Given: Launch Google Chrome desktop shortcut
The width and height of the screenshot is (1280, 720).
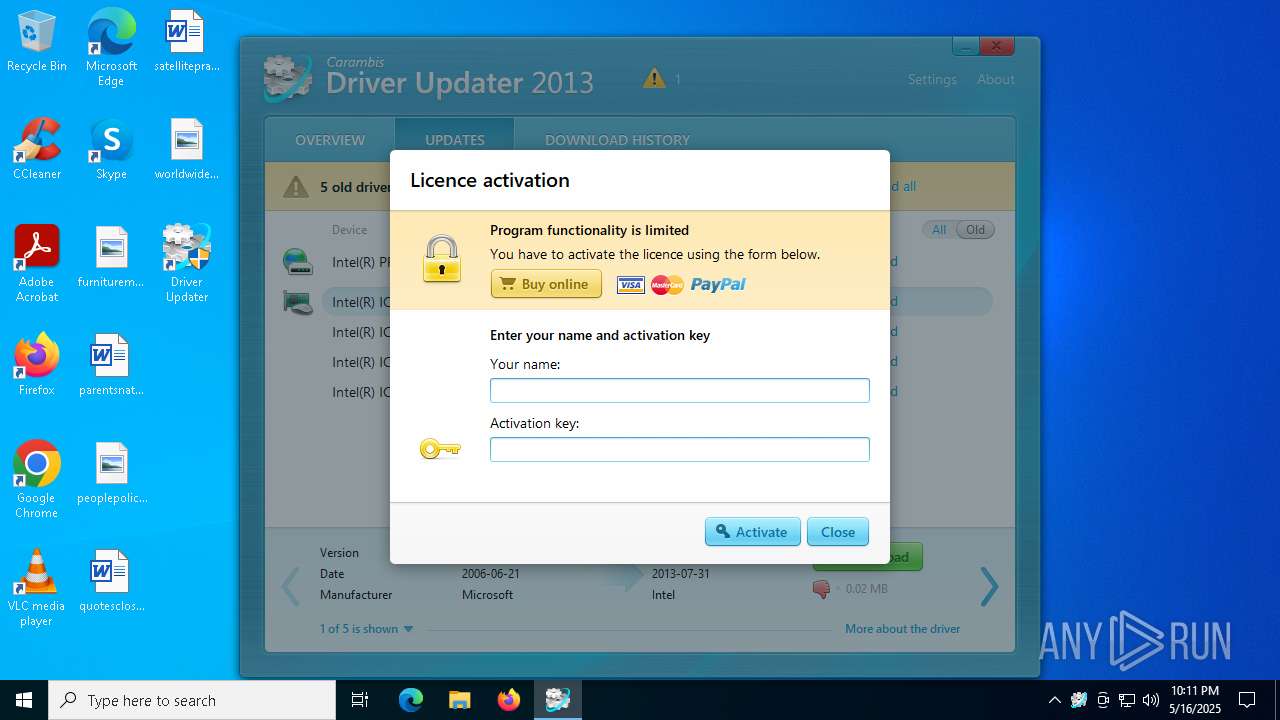Looking at the screenshot, I should click(x=37, y=480).
